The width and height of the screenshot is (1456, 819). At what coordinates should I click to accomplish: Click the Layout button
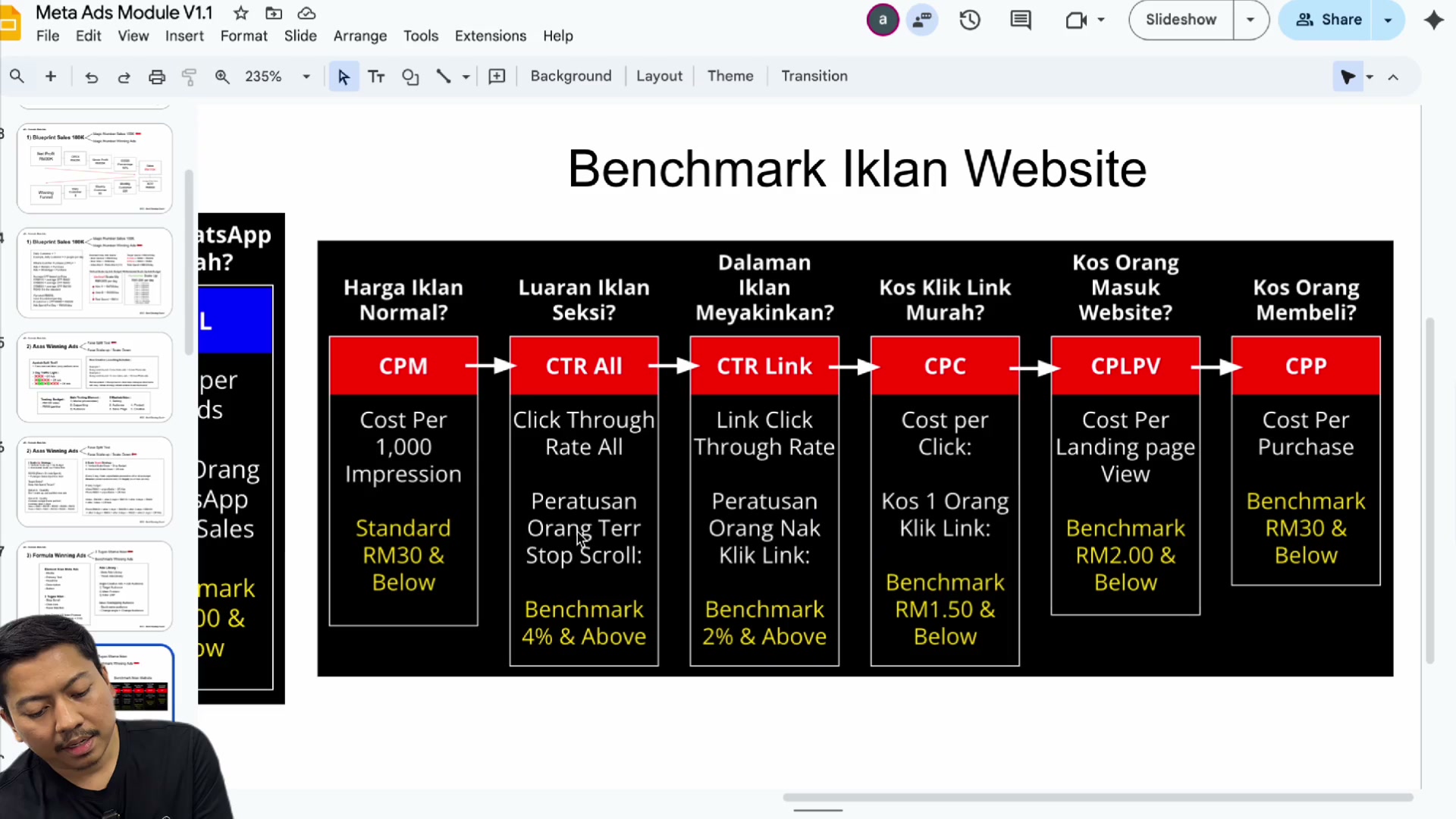pos(659,76)
